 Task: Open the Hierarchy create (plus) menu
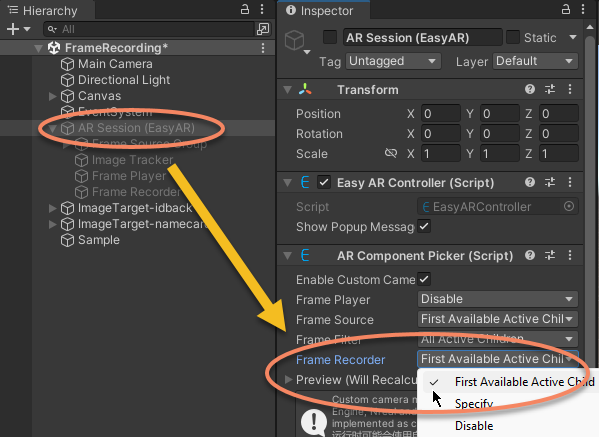click(18, 29)
